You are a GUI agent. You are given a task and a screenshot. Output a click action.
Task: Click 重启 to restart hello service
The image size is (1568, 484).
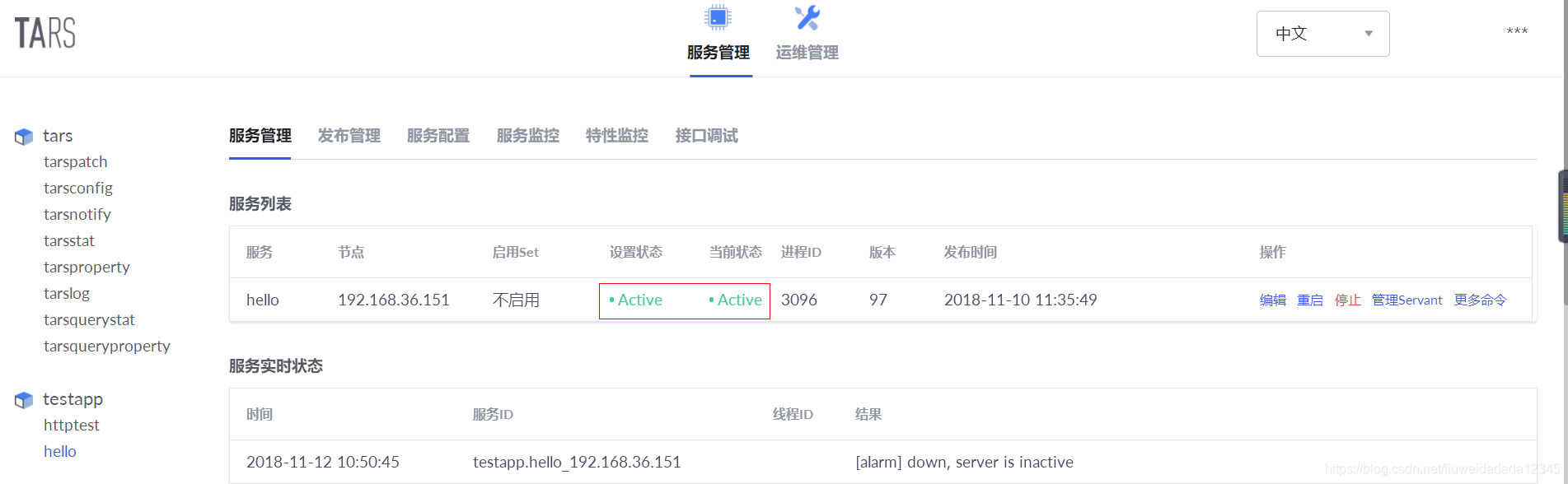point(1310,300)
